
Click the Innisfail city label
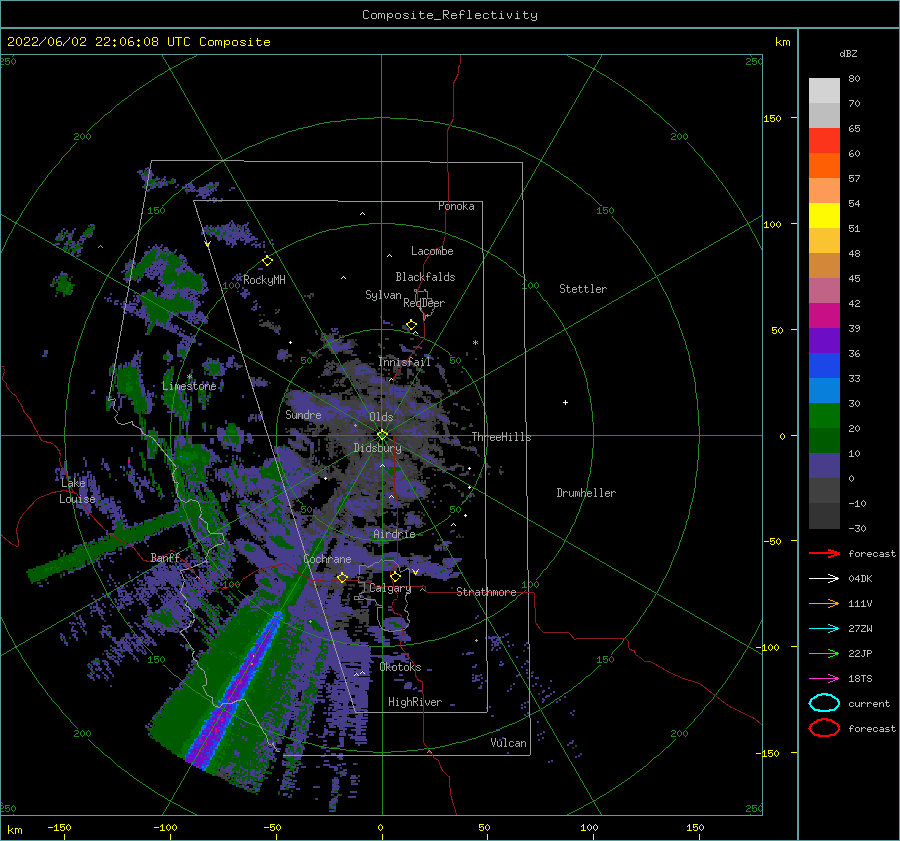[404, 362]
